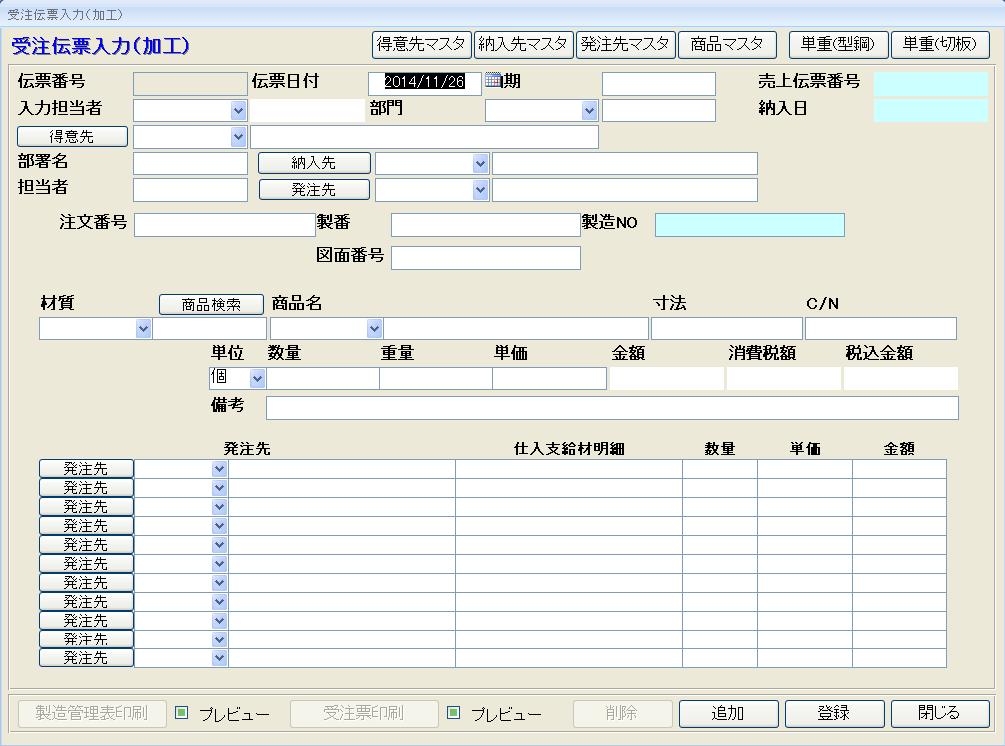Open 商品マスタ master screen
Screen dimensions: 1005x746
coord(727,45)
